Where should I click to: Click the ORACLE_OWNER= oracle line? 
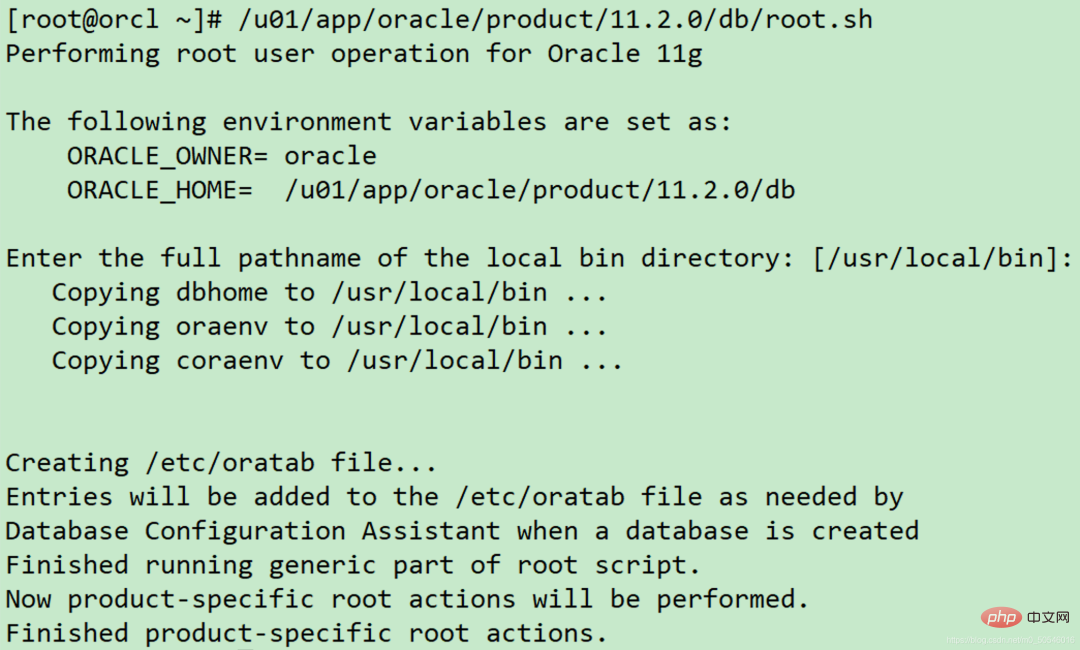point(222,156)
